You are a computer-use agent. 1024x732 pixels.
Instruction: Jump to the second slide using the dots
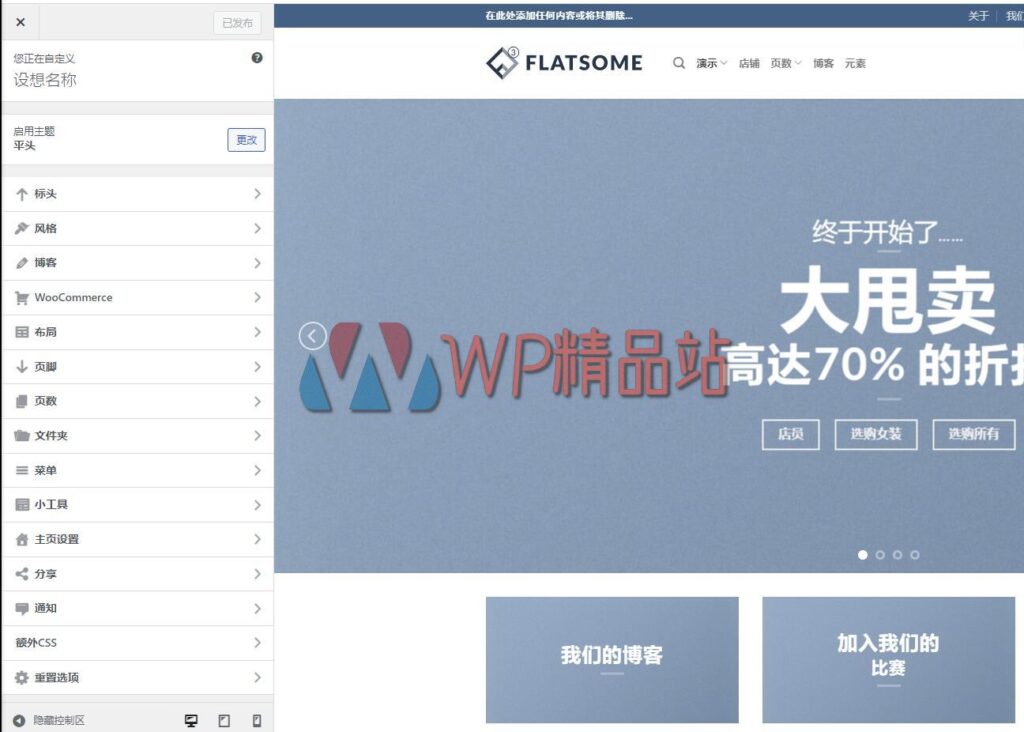(x=880, y=554)
